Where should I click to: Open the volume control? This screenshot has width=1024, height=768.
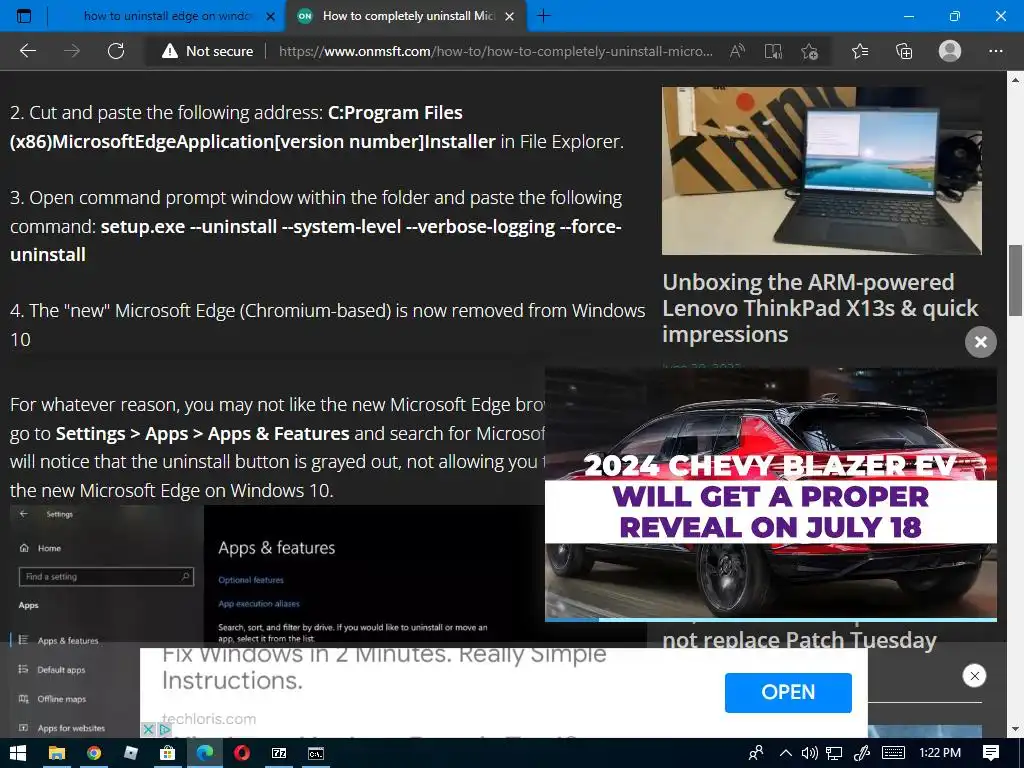[809, 753]
